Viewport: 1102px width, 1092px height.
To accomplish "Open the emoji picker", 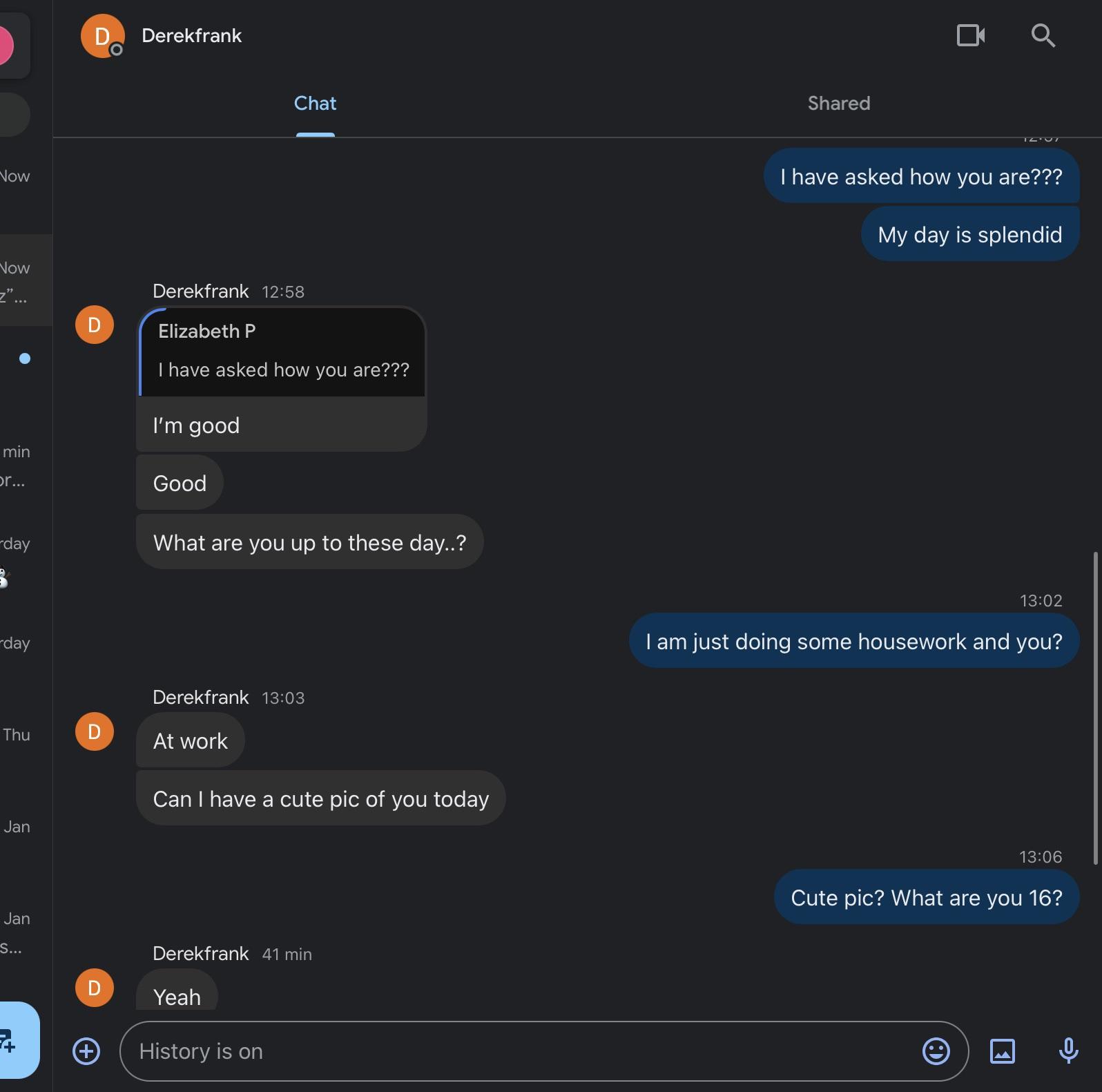I will pyautogui.click(x=936, y=1051).
